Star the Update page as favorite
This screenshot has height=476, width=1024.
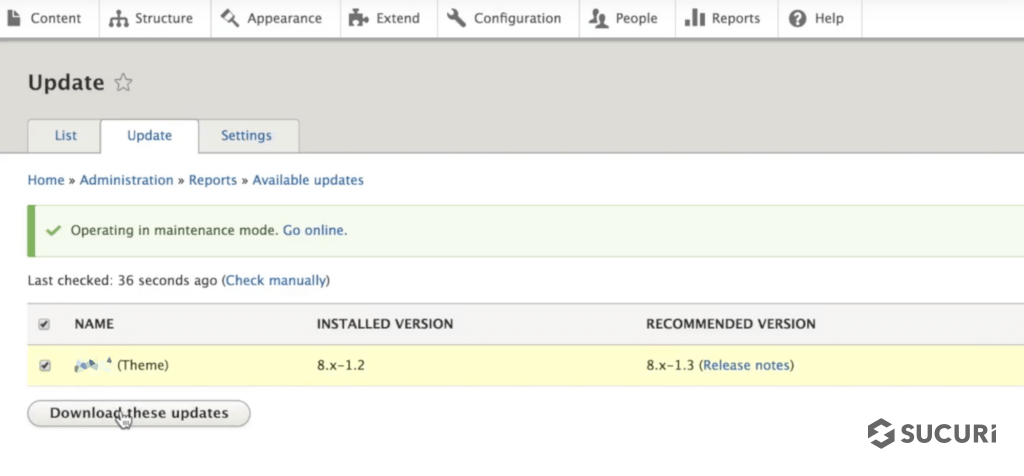tap(123, 83)
